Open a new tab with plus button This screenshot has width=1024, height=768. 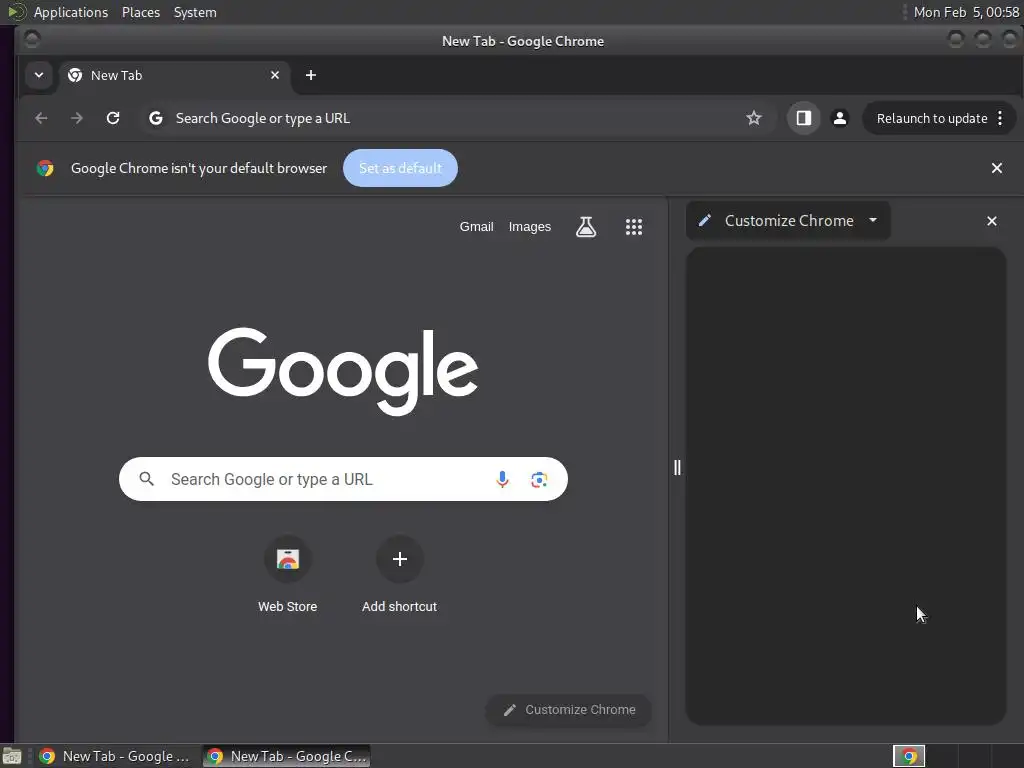click(311, 75)
